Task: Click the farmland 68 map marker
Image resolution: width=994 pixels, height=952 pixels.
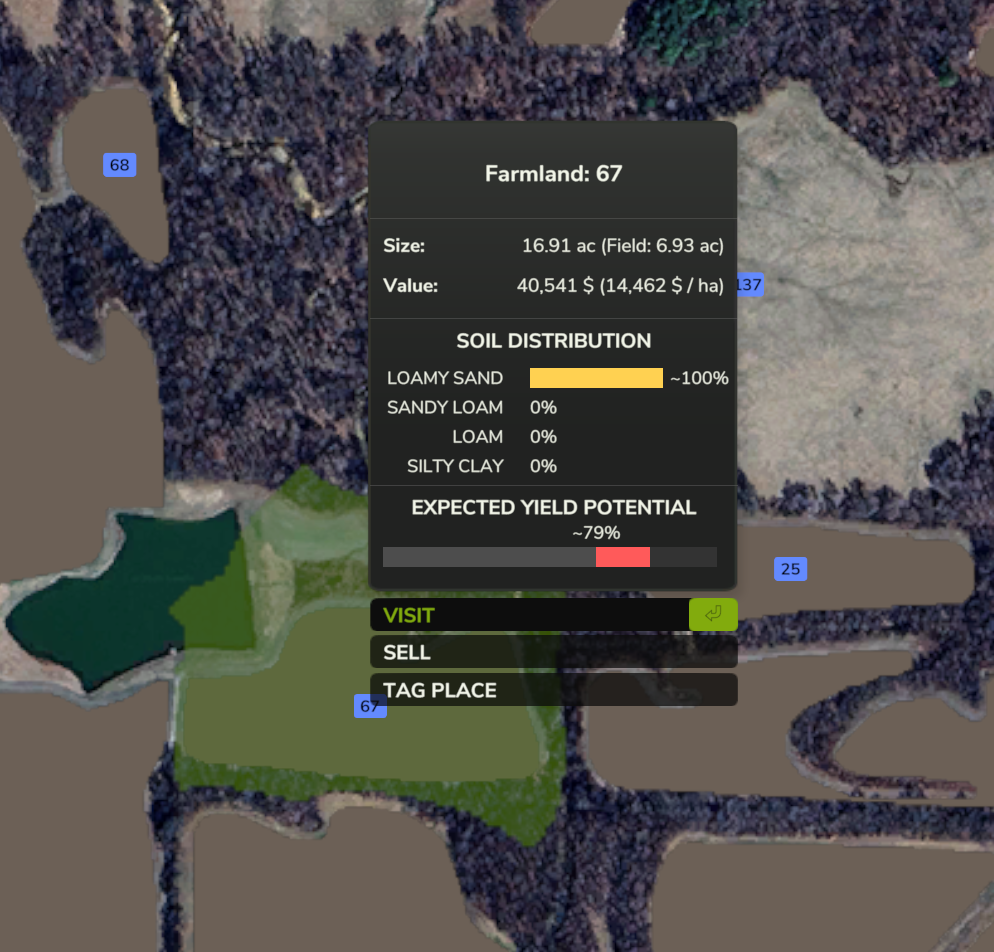Action: click(119, 165)
